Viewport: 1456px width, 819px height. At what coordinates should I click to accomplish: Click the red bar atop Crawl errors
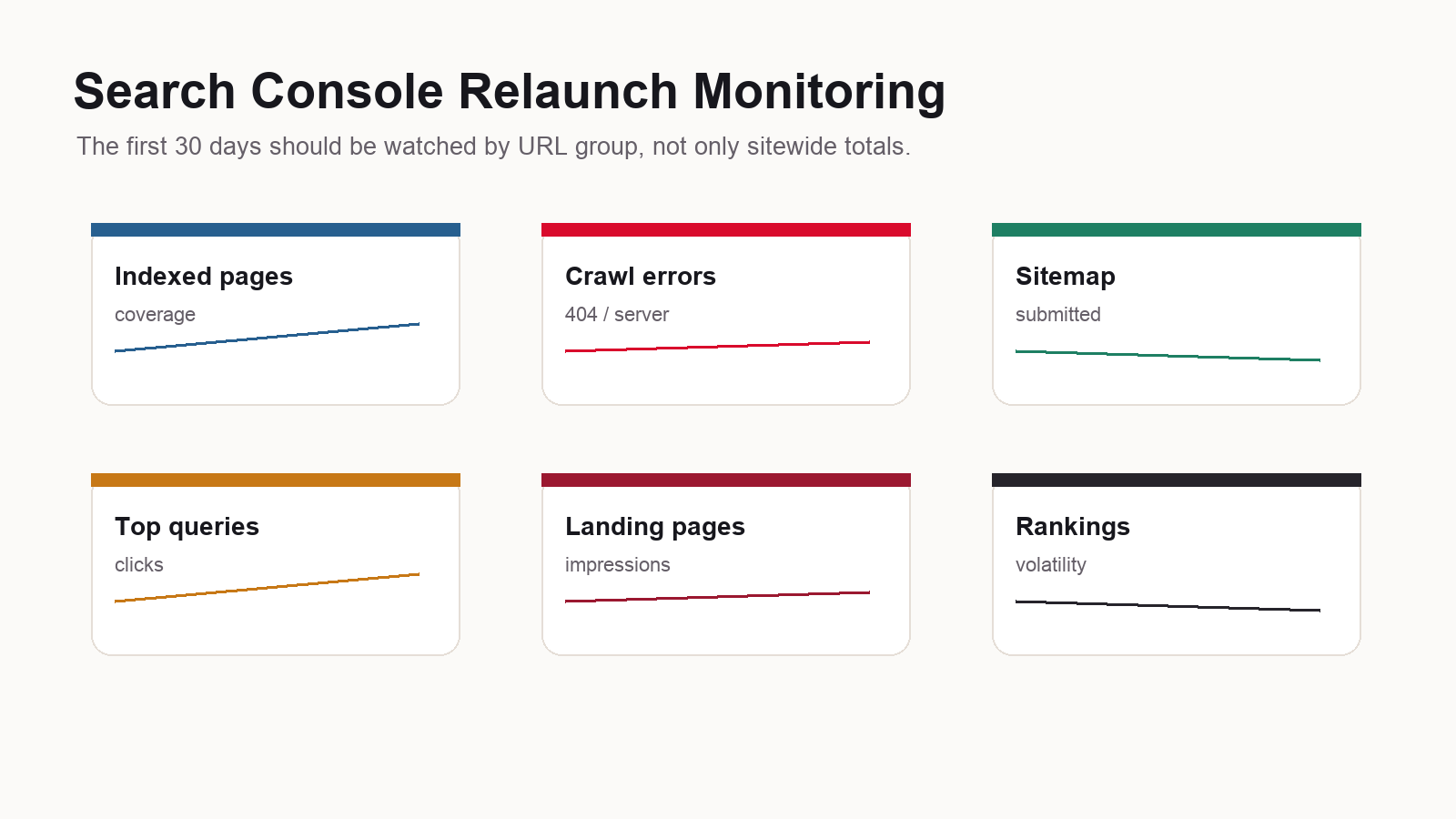tap(726, 229)
